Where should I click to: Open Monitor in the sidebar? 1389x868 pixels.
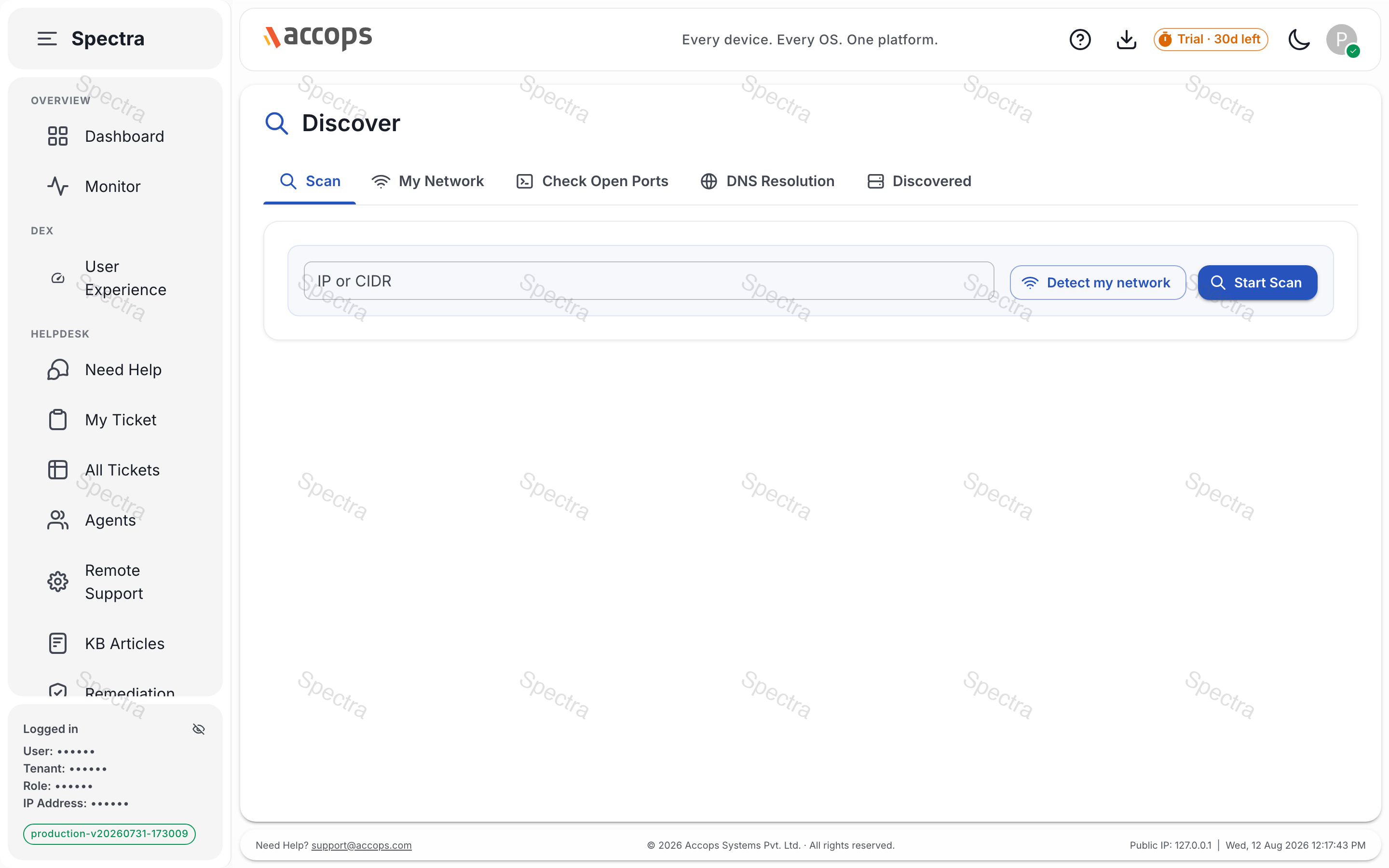pyautogui.click(x=115, y=187)
